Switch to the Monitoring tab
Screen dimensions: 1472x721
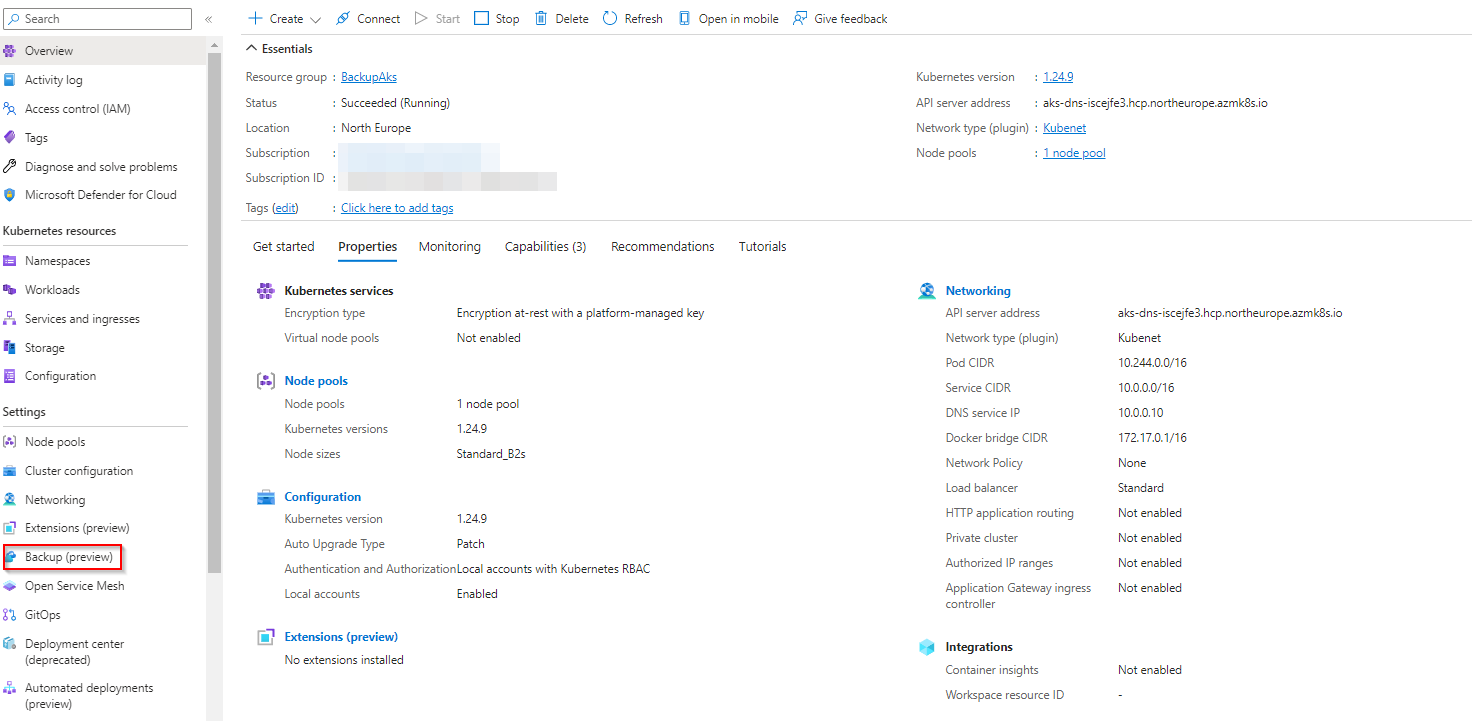(x=449, y=246)
